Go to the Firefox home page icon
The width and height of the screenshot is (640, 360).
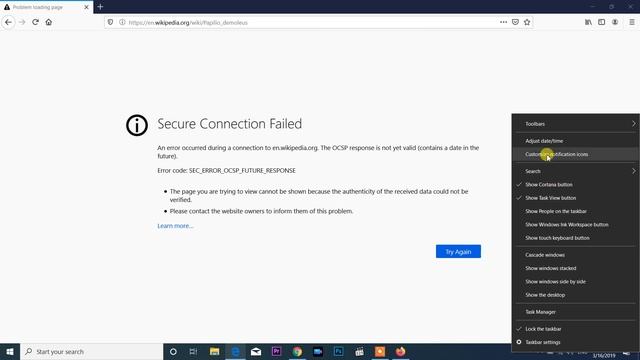[x=49, y=22]
